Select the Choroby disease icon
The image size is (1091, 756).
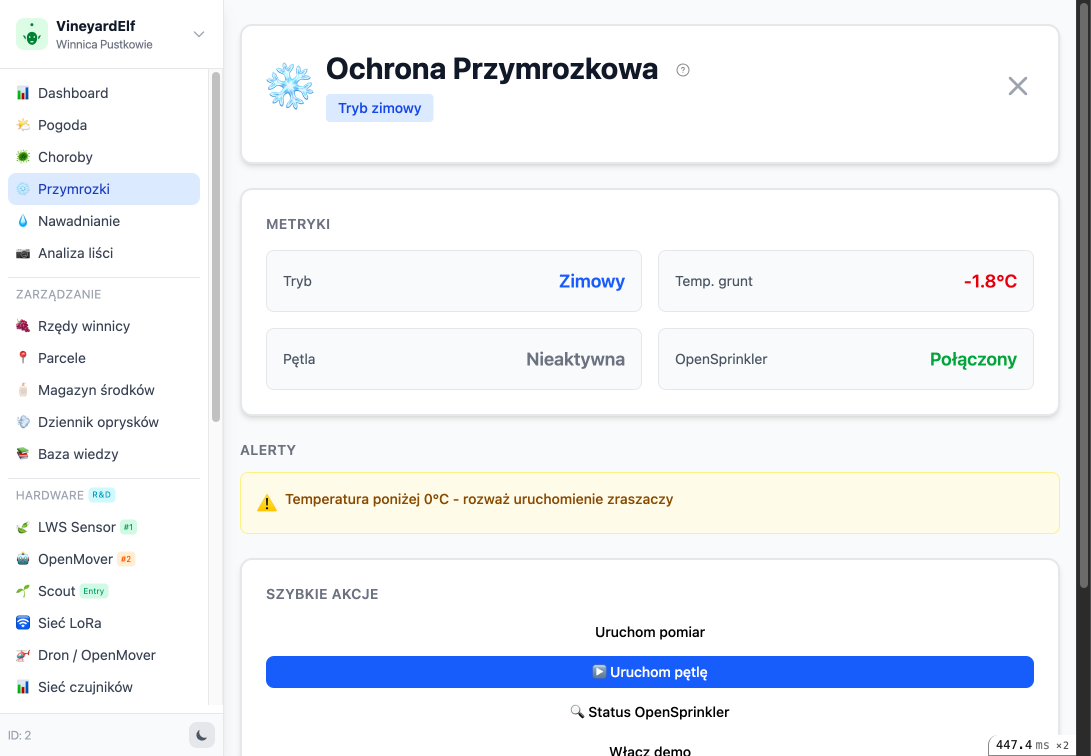[22, 157]
